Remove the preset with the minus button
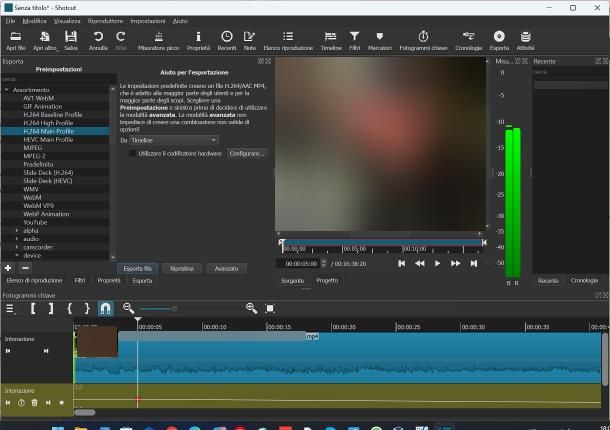The height and width of the screenshot is (430, 610). point(25,268)
